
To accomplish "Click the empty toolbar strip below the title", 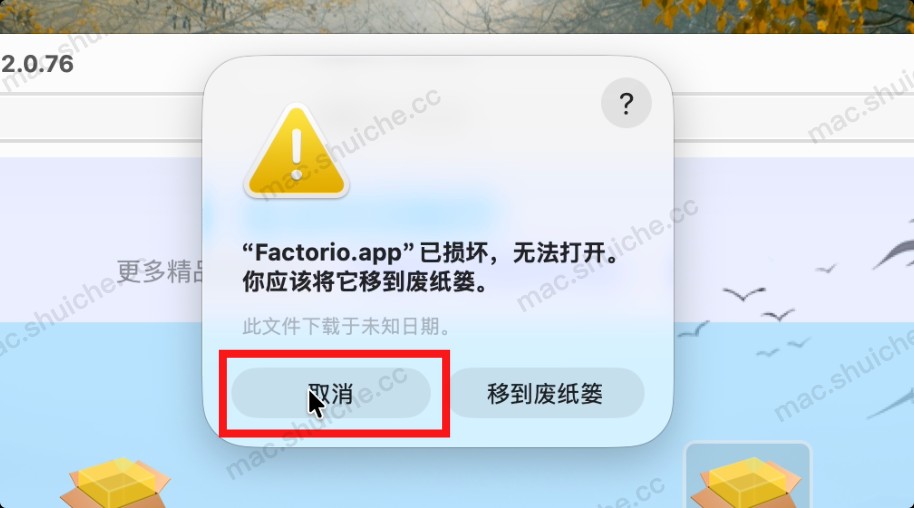I will tap(102, 117).
